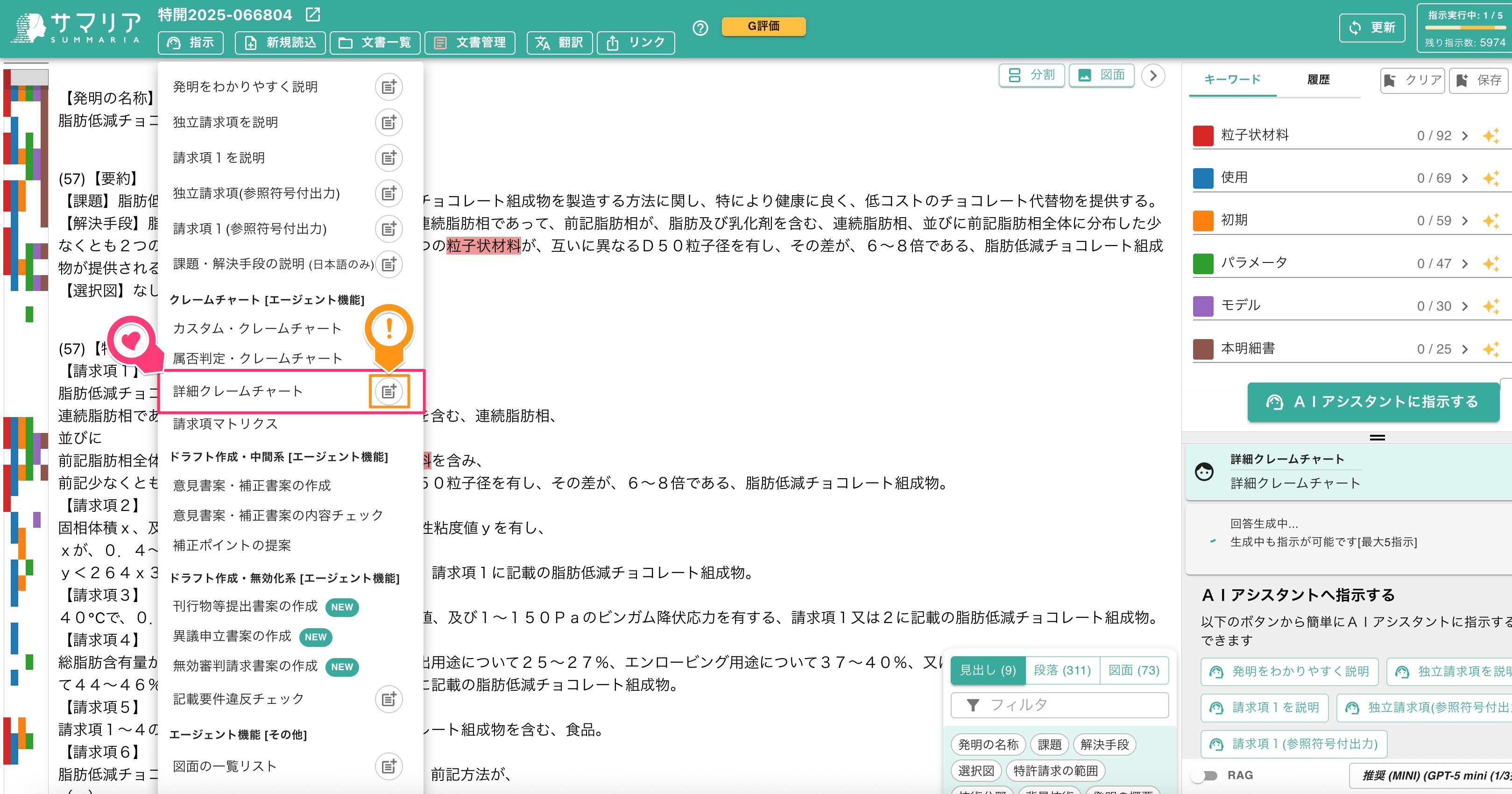Add shortcut icon for 図面の一覧リスト
This screenshot has height=794, width=1512.
(x=389, y=766)
